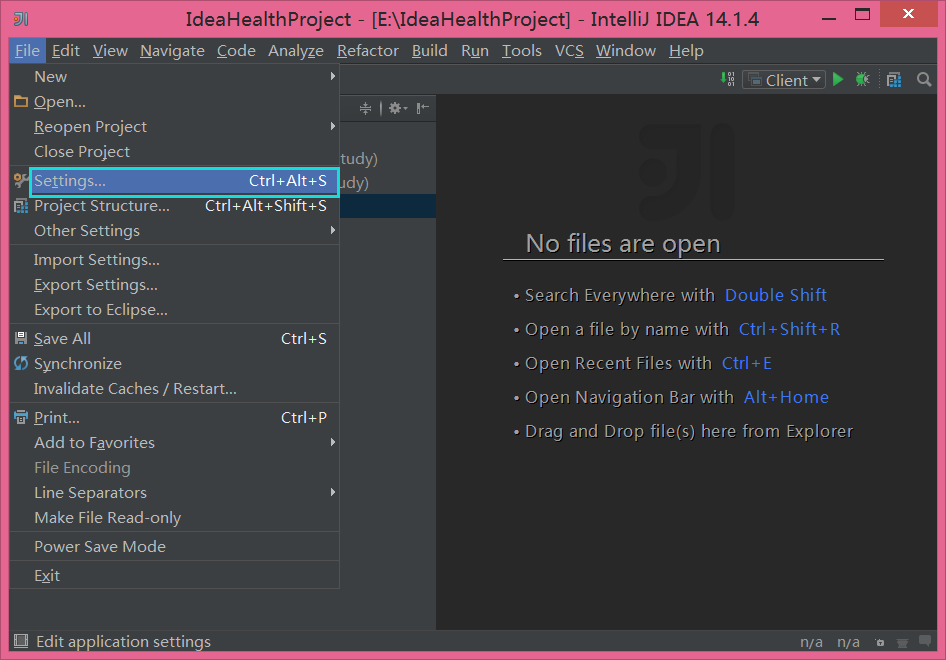Click the tool windows toggle in status bar corner
Viewport: 946px width, 660px height.
[20, 642]
